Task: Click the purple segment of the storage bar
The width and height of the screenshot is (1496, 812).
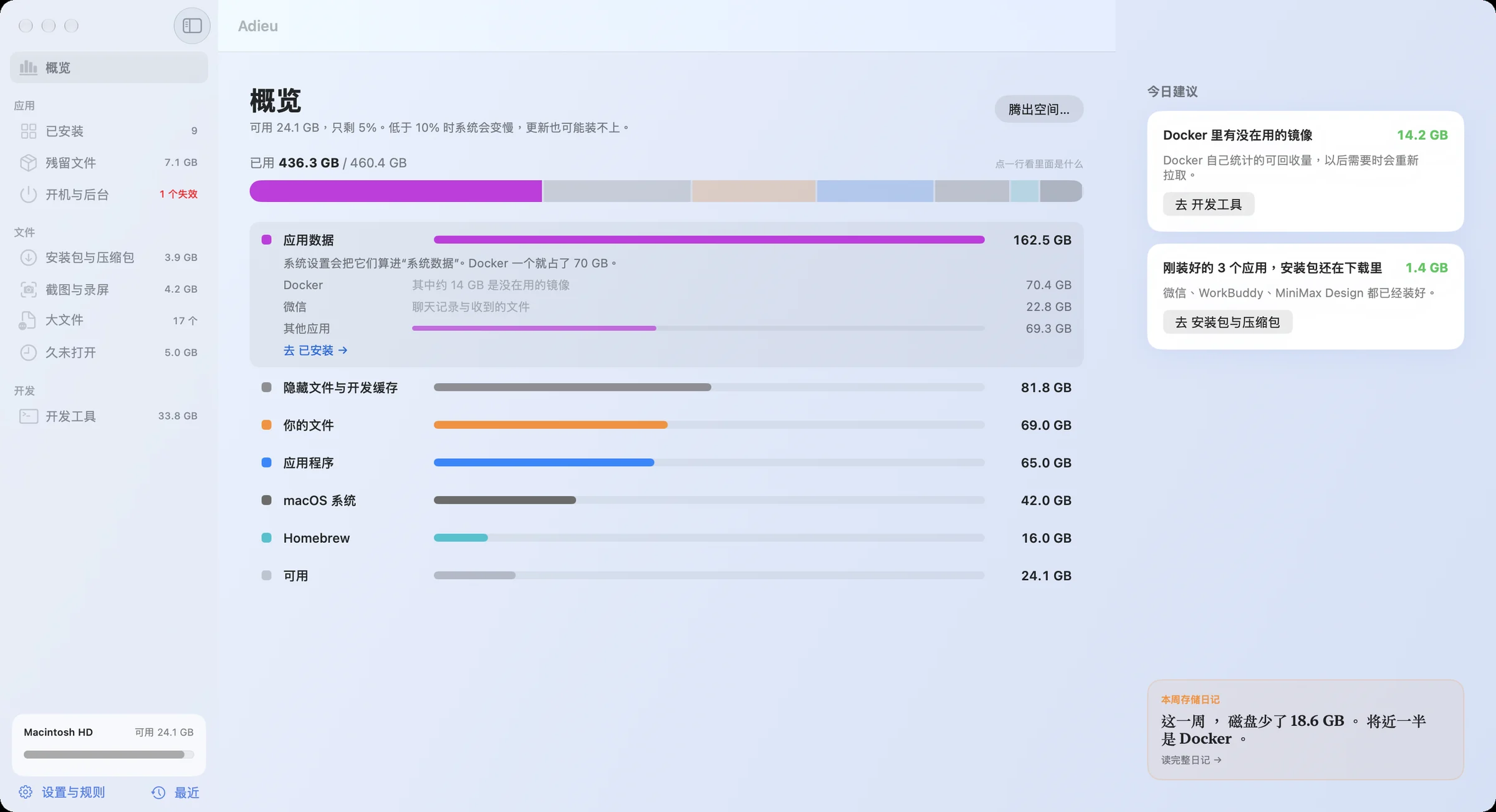Action: 396,191
